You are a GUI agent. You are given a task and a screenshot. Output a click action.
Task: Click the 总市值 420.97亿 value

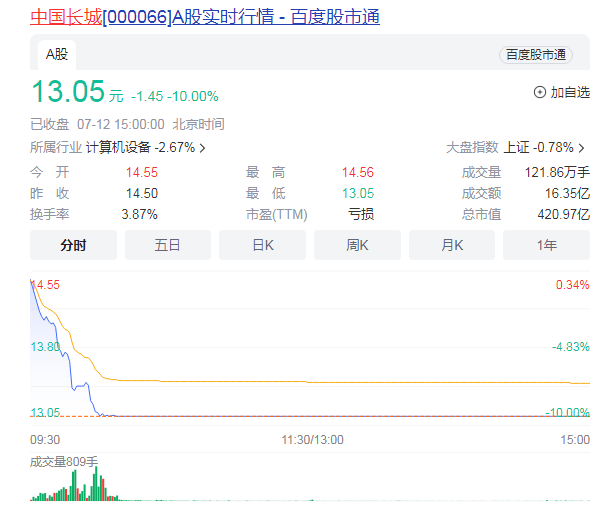click(x=566, y=214)
